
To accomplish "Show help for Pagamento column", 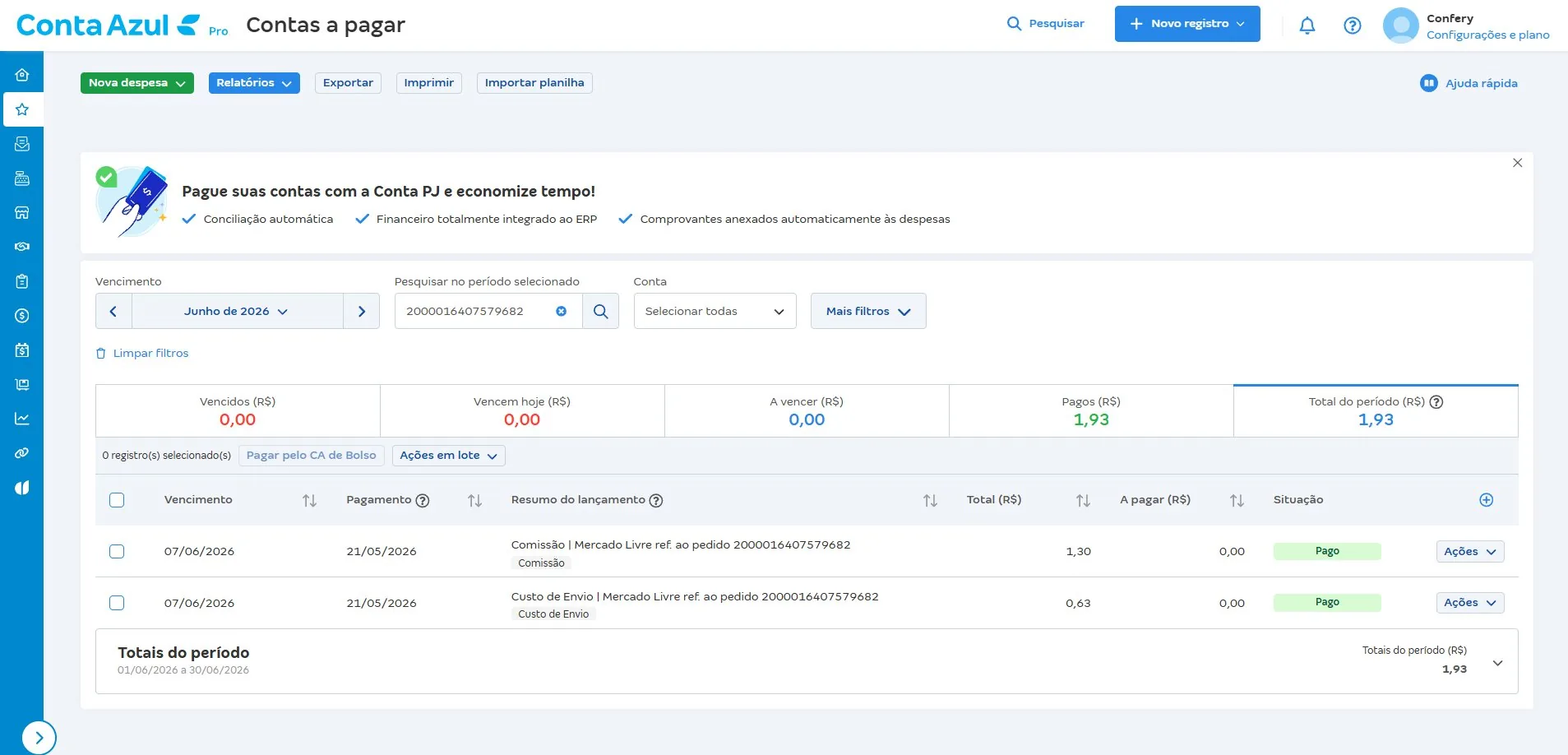I will click(423, 500).
